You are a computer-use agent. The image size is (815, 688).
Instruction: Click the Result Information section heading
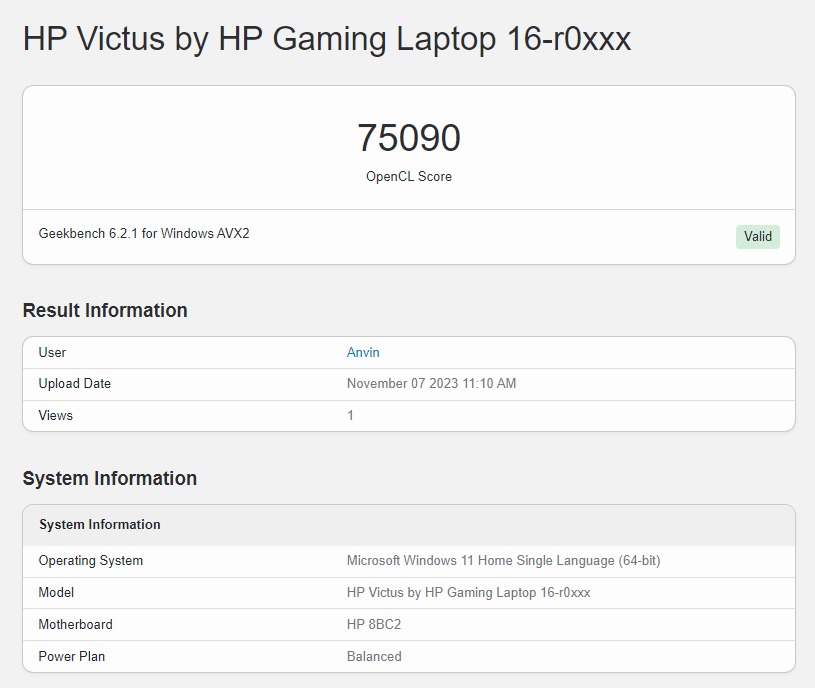(105, 311)
